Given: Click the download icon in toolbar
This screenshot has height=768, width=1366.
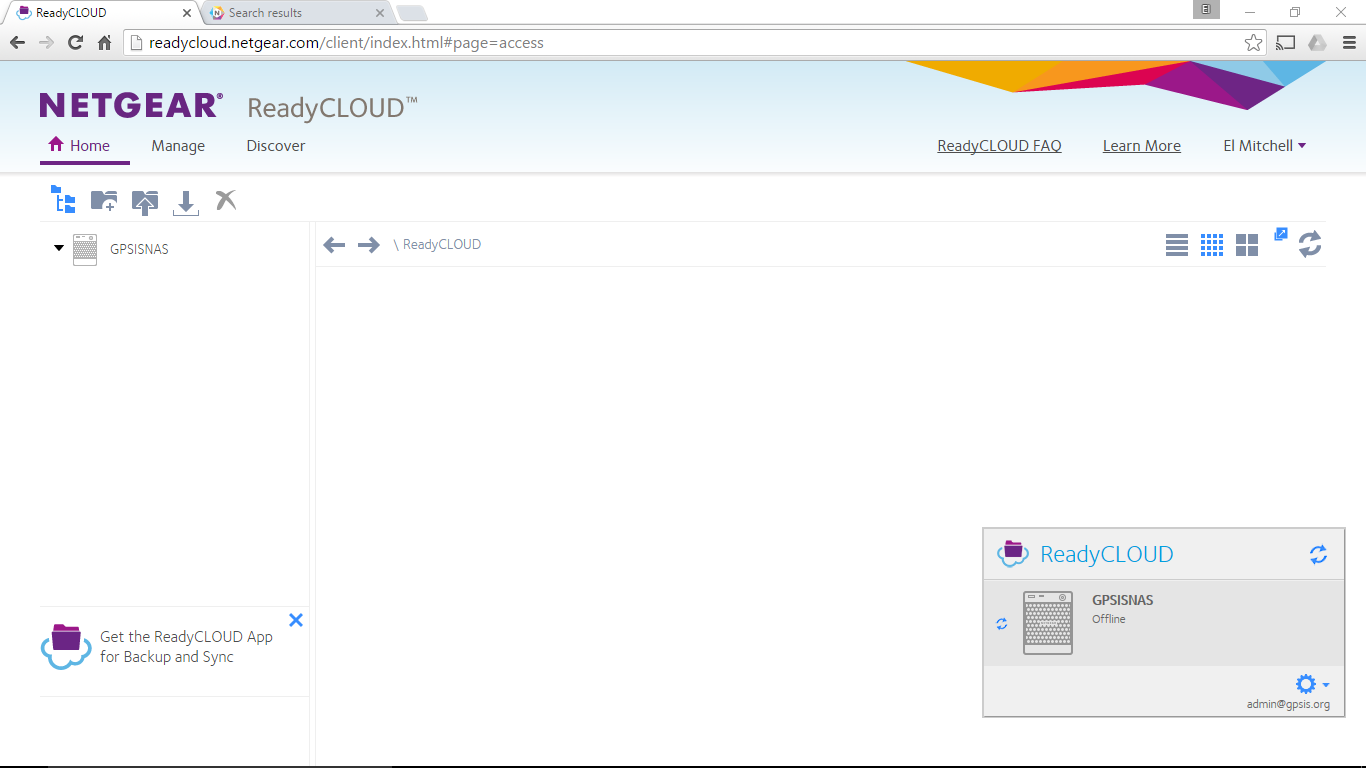Looking at the screenshot, I should point(186,203).
